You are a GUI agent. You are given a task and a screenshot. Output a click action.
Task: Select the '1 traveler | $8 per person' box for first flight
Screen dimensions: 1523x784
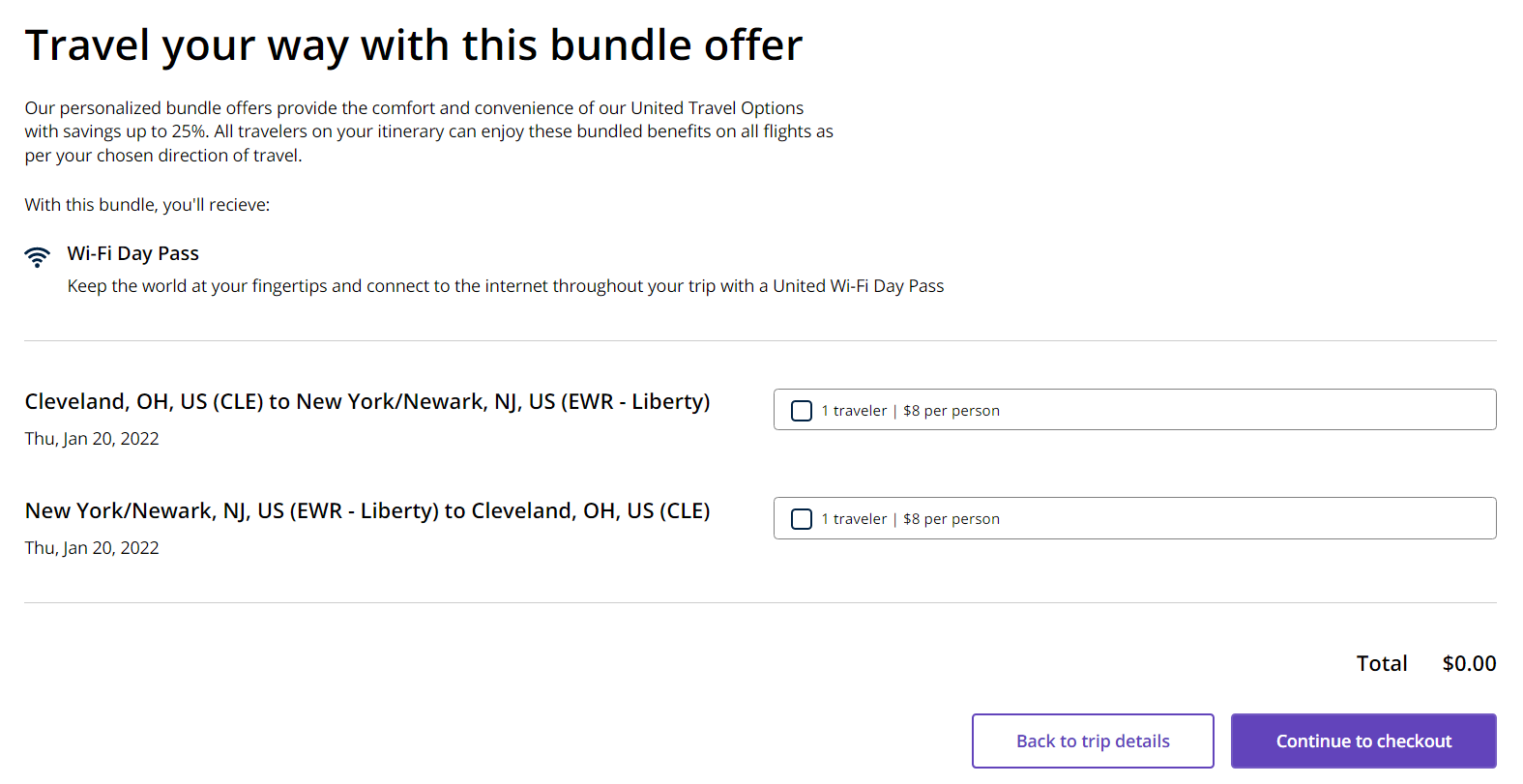(x=1135, y=410)
